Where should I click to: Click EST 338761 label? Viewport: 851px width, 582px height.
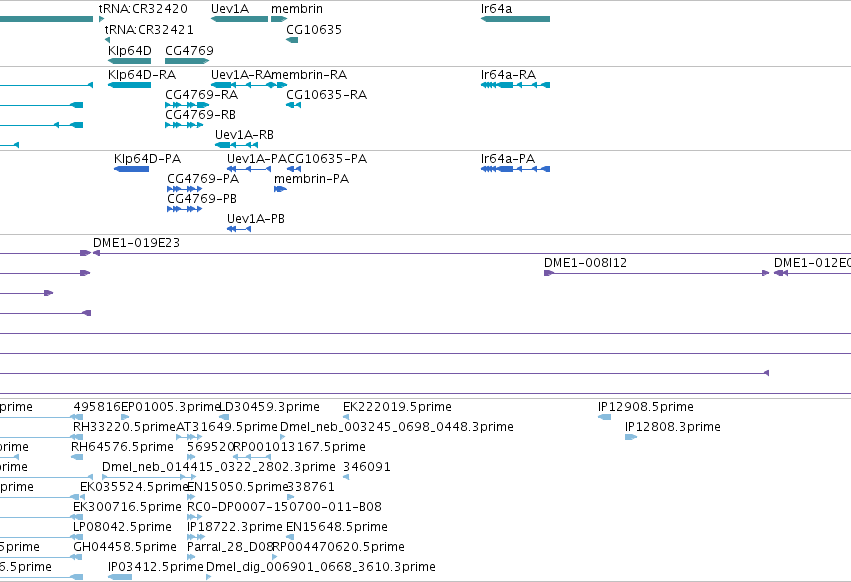coord(310,487)
